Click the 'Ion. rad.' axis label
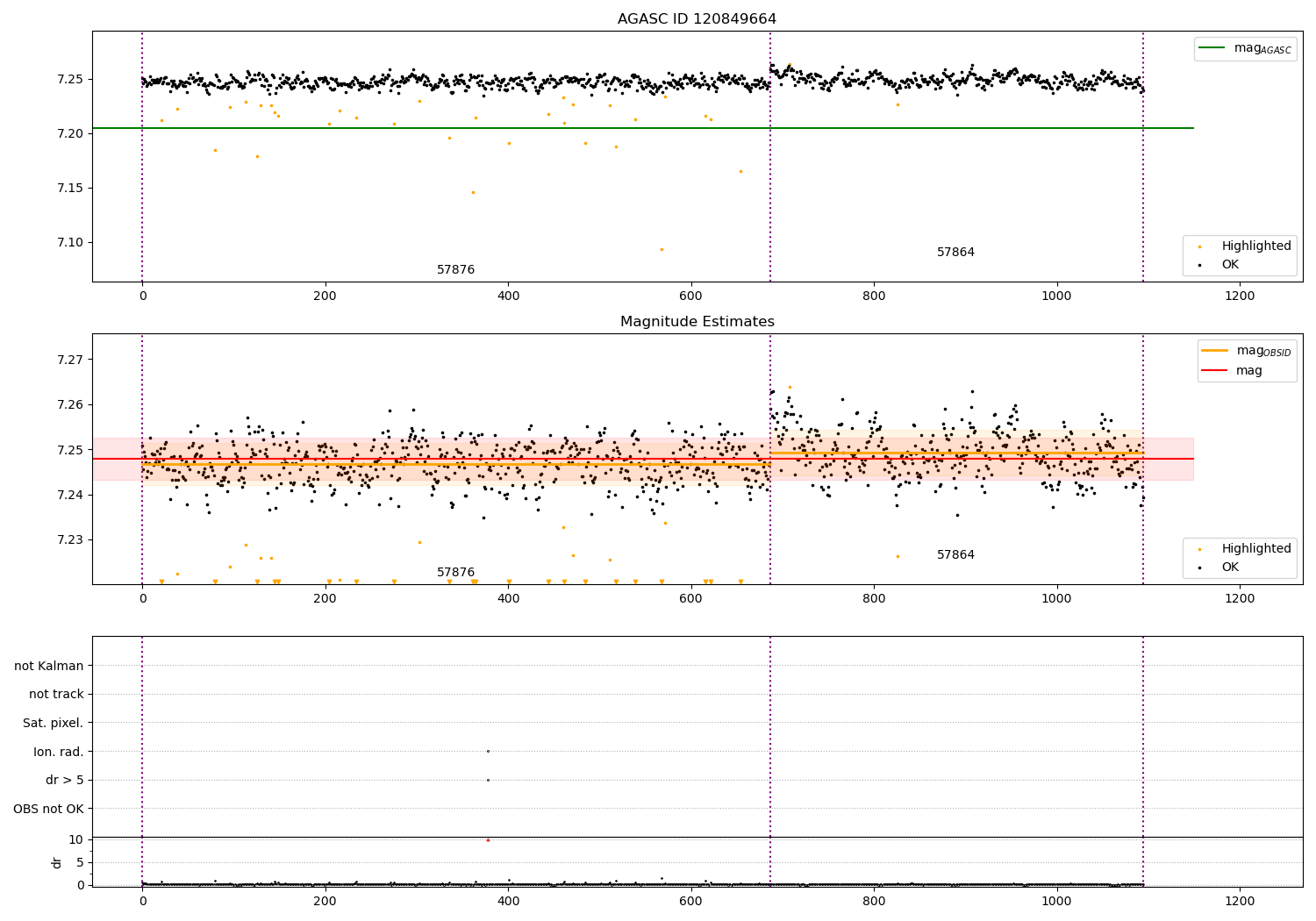The width and height of the screenshot is (1316, 921). click(x=59, y=752)
